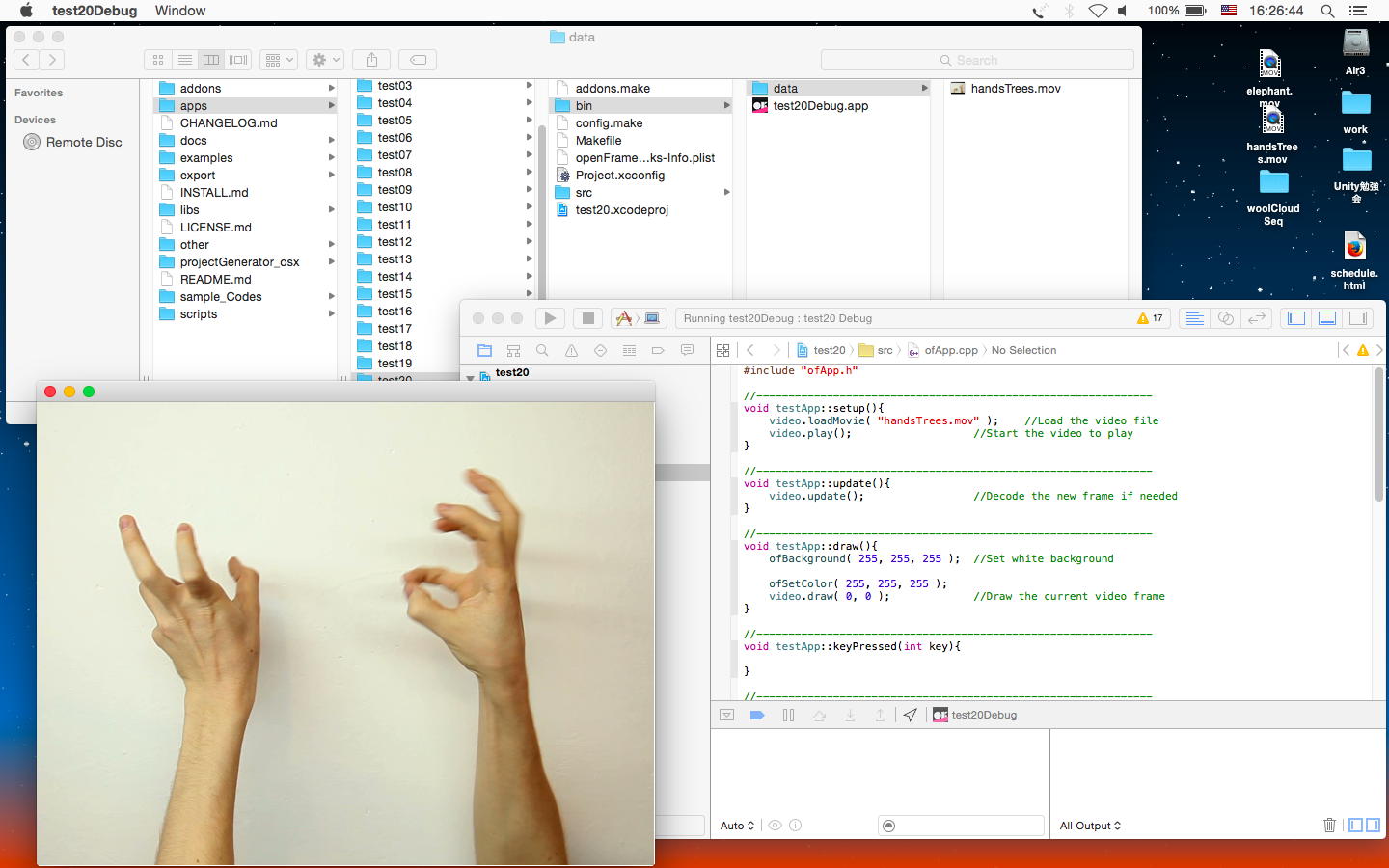The height and width of the screenshot is (868, 1389).
Task: Toggle Xcode debug area visibility
Action: tap(1327, 318)
